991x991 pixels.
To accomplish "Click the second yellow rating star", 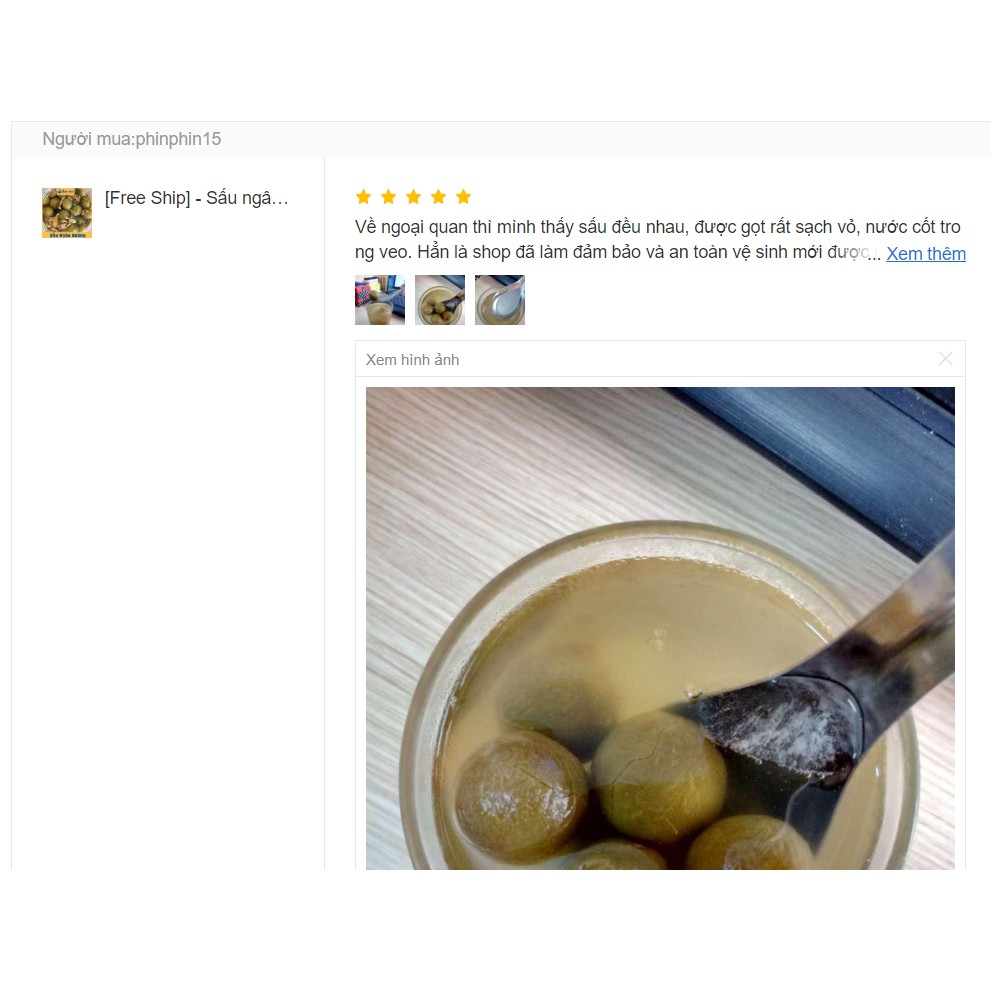I will 389,197.
